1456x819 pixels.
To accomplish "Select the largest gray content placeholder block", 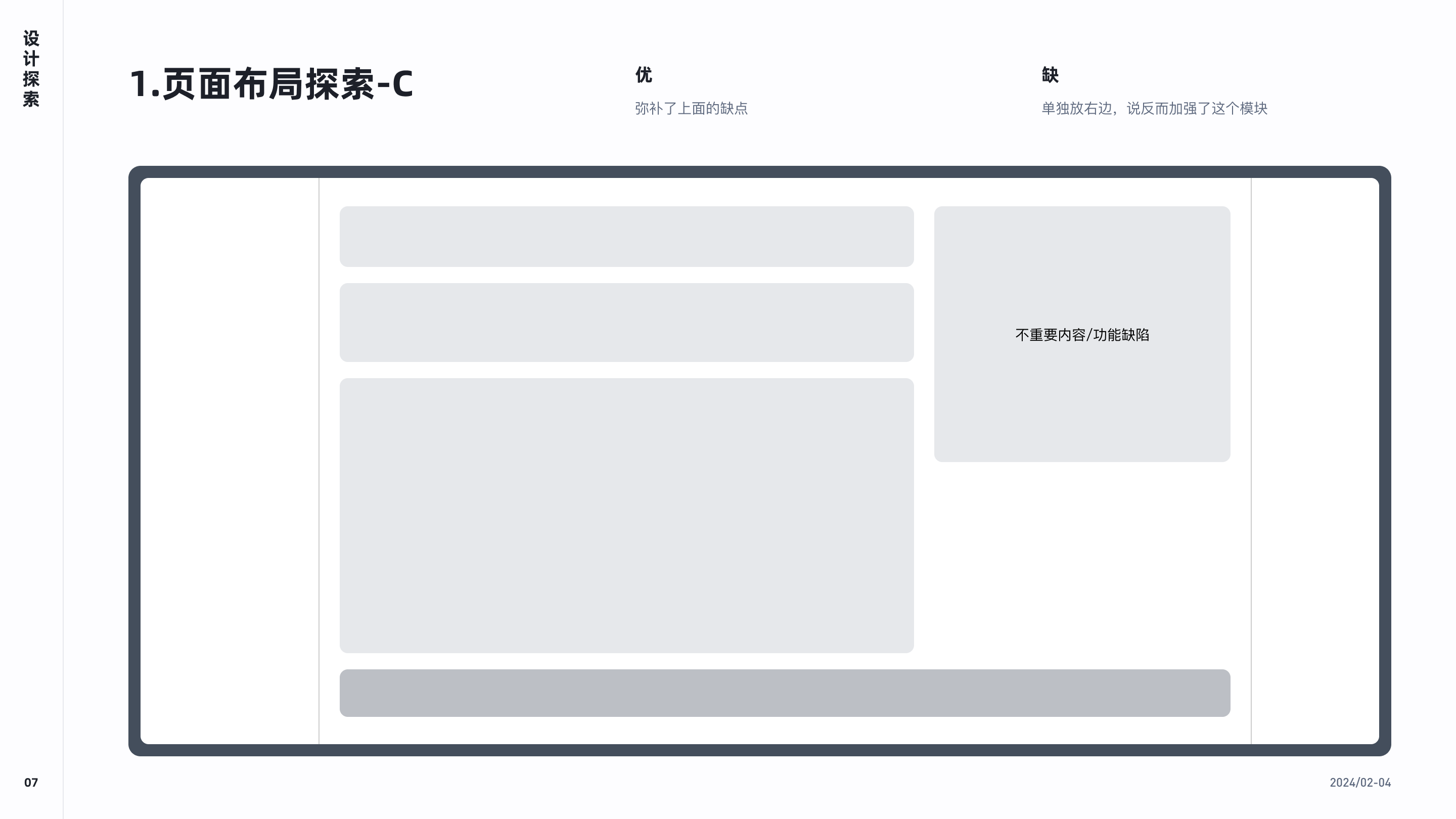I will coord(626,516).
